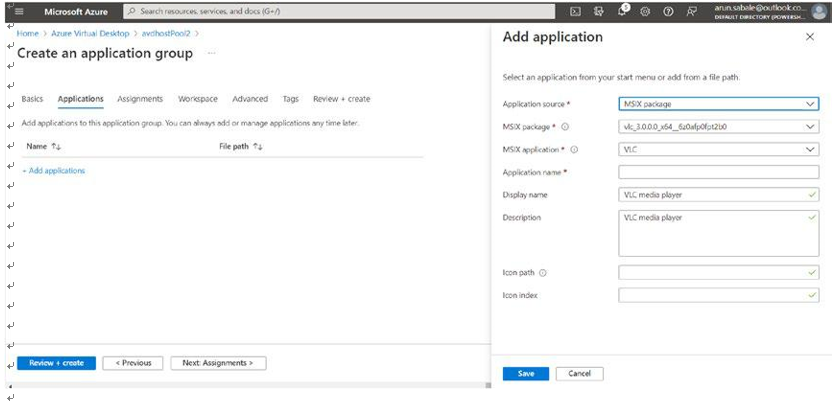Close the Add application panel
The image size is (836, 404).
(x=810, y=37)
